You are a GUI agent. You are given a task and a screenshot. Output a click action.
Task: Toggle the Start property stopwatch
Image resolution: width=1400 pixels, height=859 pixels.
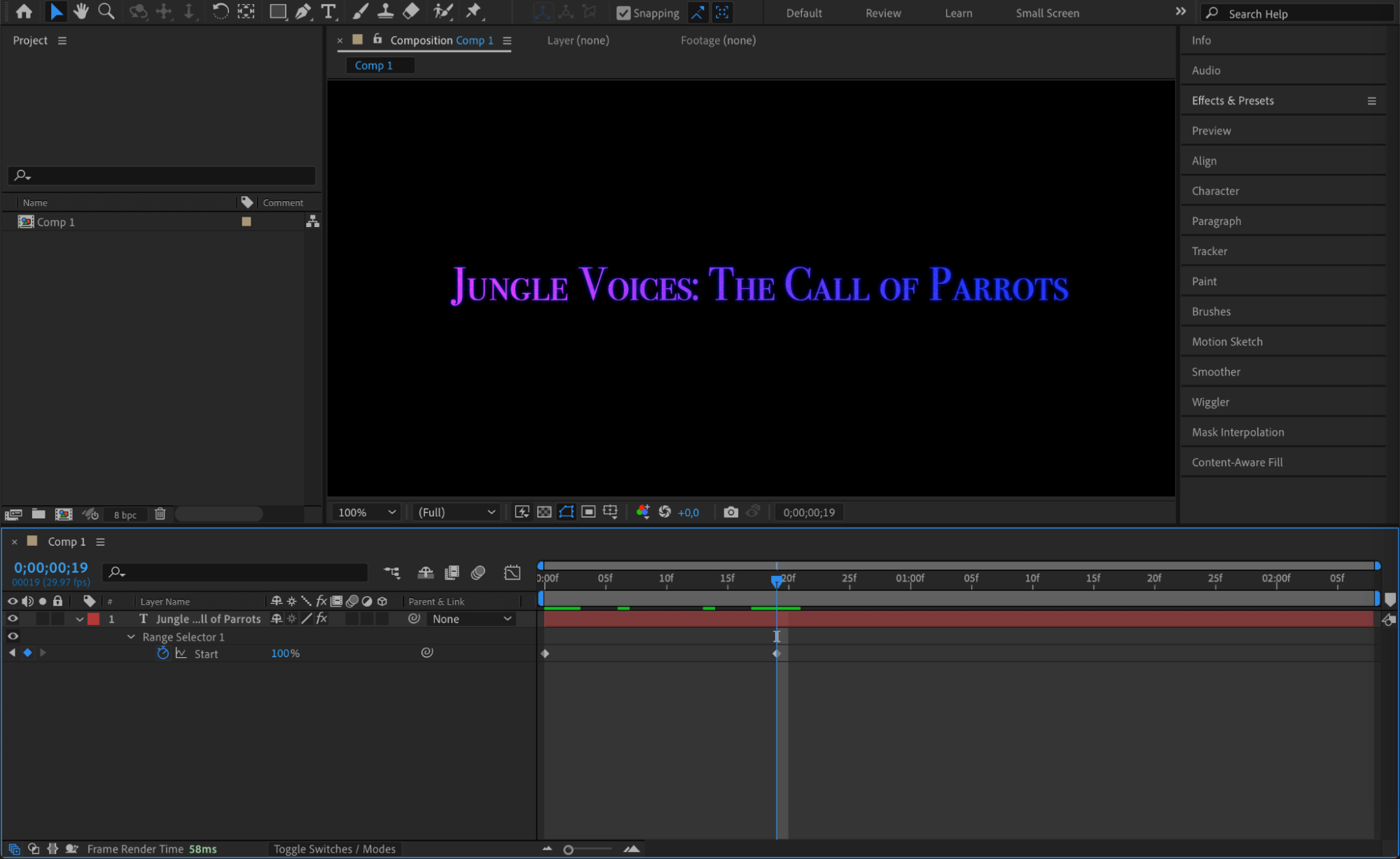(162, 653)
